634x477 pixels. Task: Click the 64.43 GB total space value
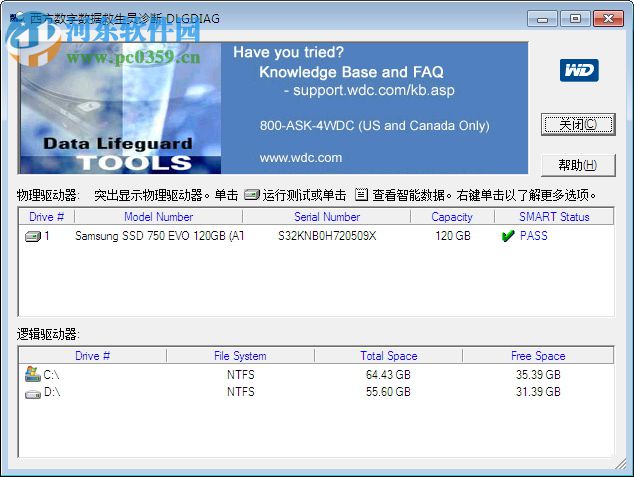coord(388,375)
